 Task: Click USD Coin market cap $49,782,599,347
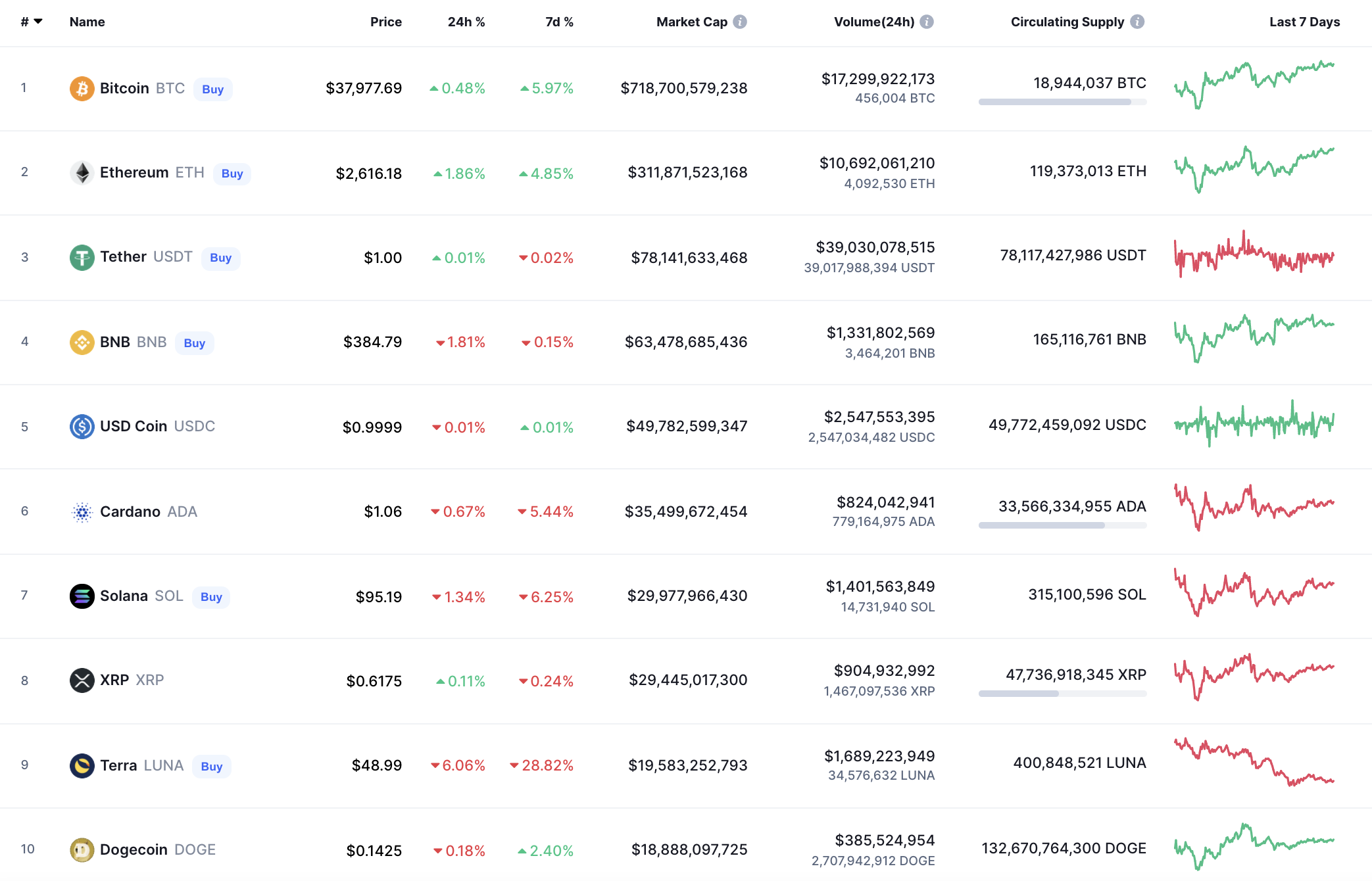[687, 426]
